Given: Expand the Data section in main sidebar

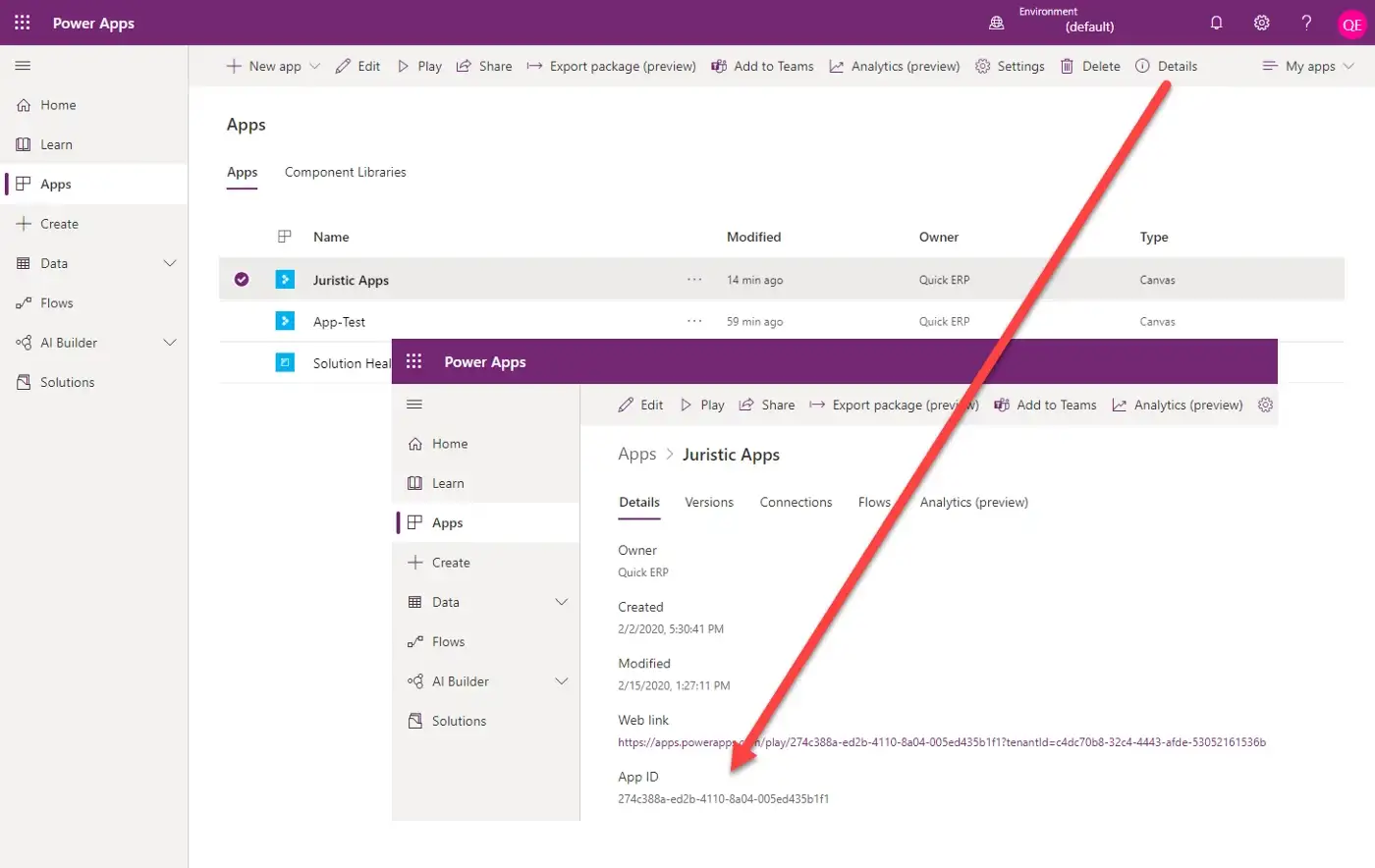Looking at the screenshot, I should (169, 263).
